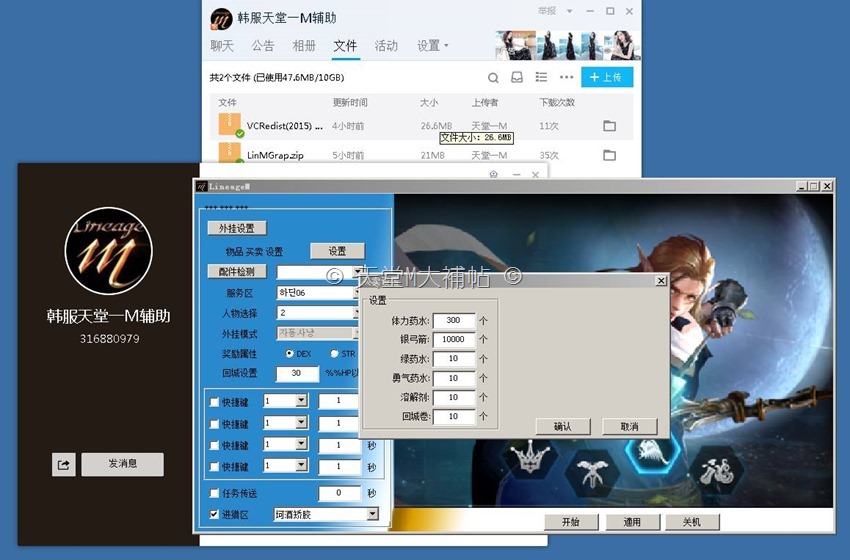Viewport: 850px width, 560px height.
Task: Switch to the 活动 tab
Action: [x=386, y=46]
